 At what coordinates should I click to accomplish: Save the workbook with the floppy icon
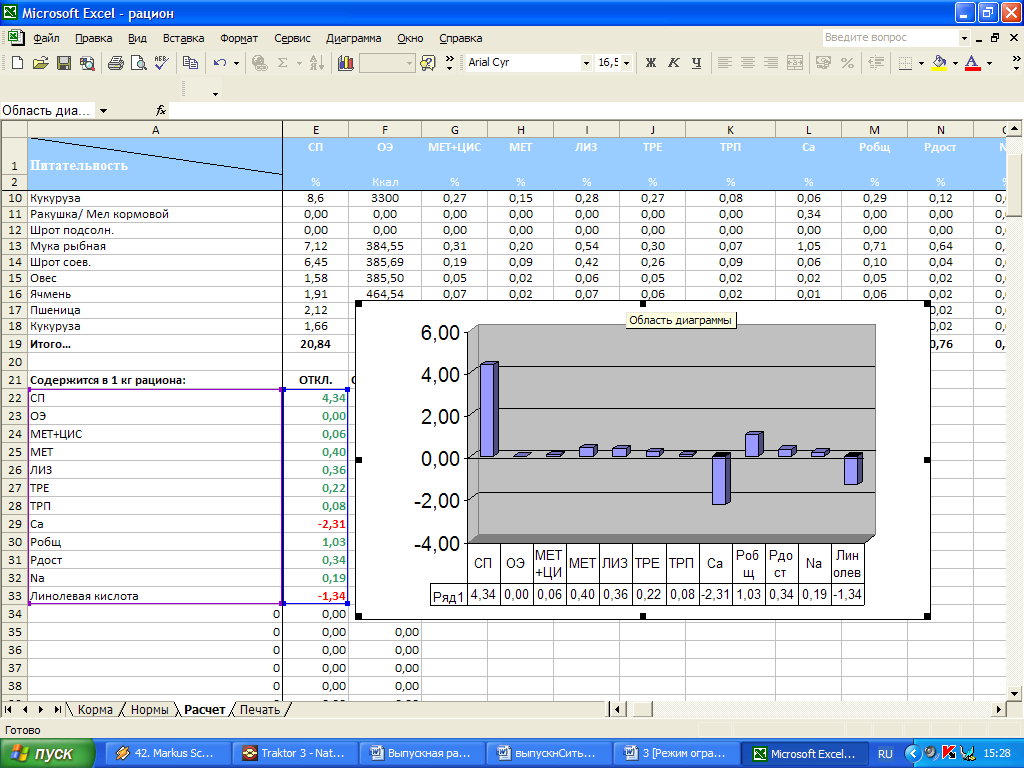pos(63,63)
